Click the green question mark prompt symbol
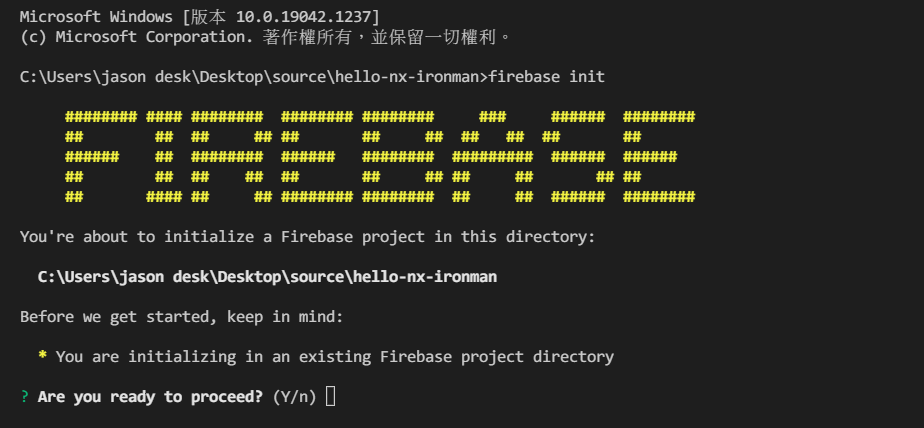This screenshot has height=428, width=924. point(24,397)
